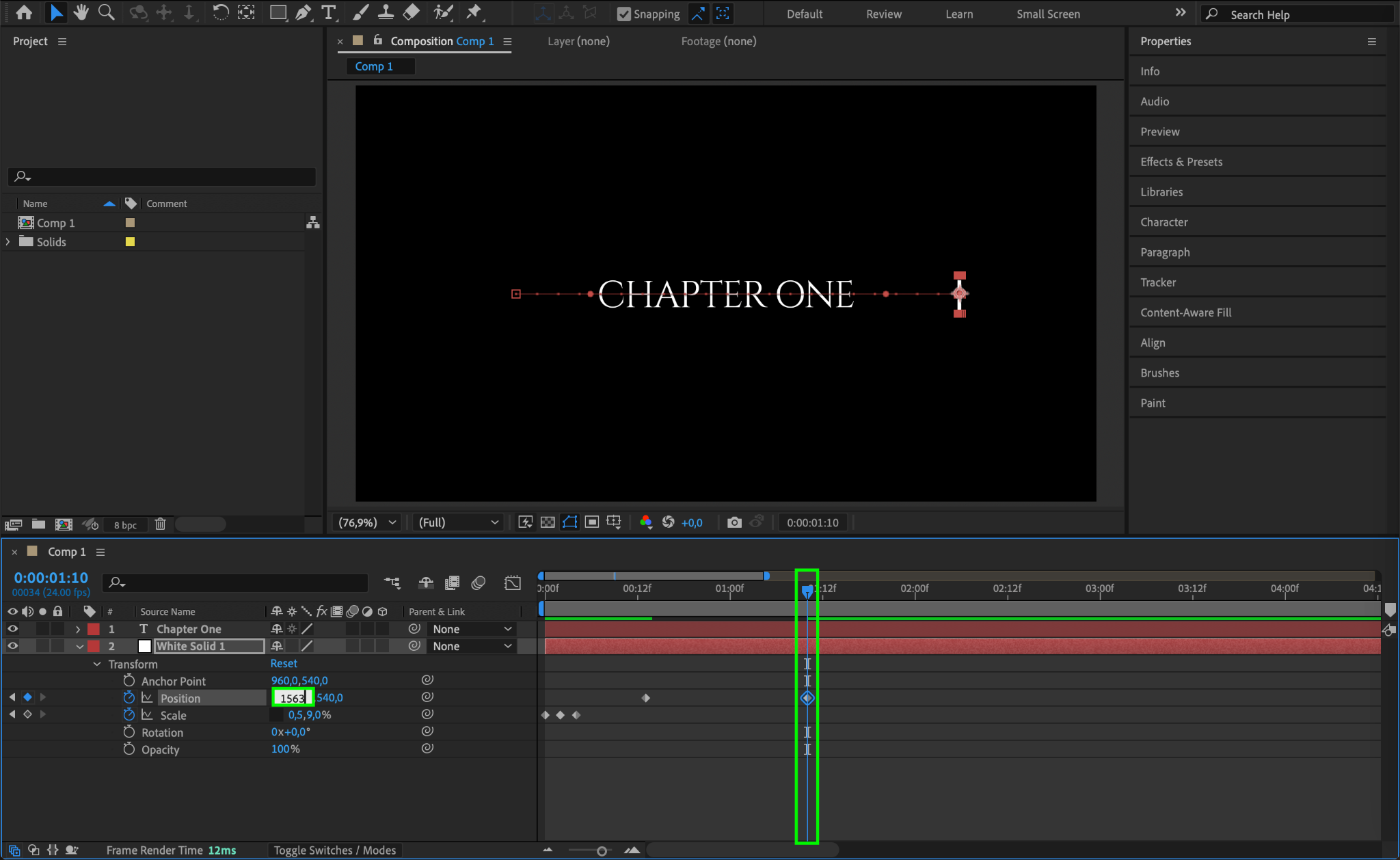Open the Graph Editor in timeline
Screen dimensions: 1400x860
click(513, 582)
